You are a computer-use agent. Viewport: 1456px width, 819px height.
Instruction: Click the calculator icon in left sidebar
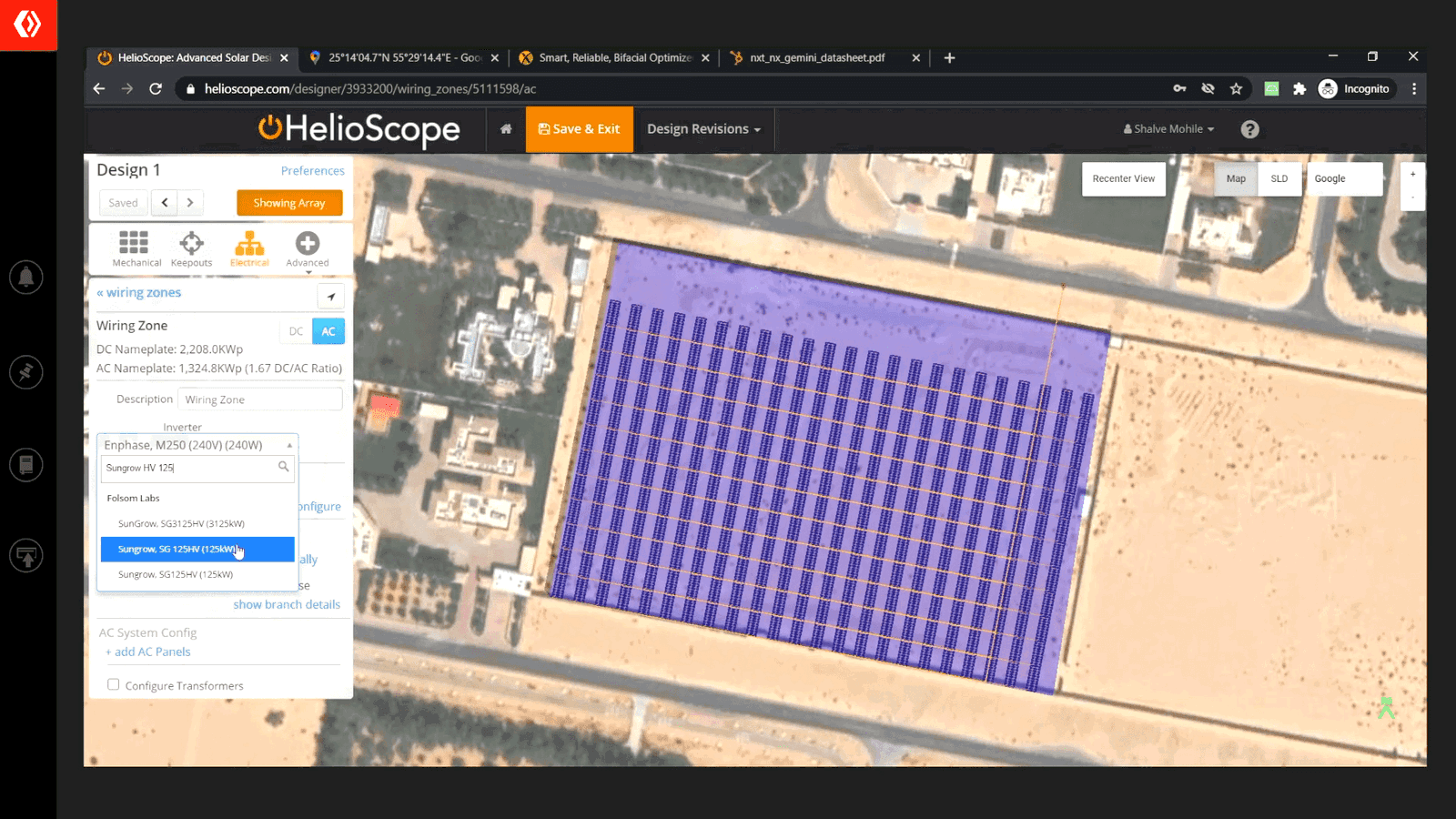click(x=26, y=465)
